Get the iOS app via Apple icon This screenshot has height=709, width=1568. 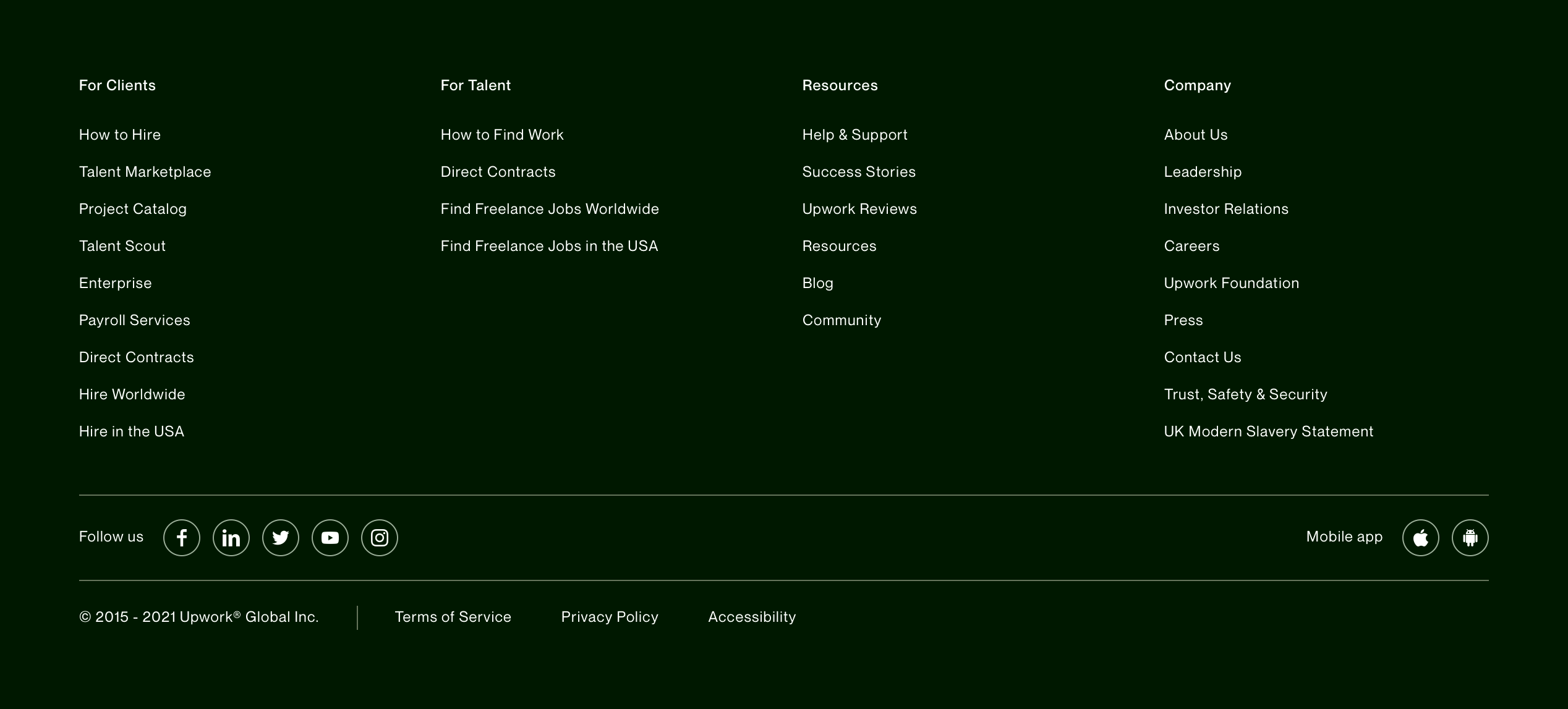(x=1421, y=538)
